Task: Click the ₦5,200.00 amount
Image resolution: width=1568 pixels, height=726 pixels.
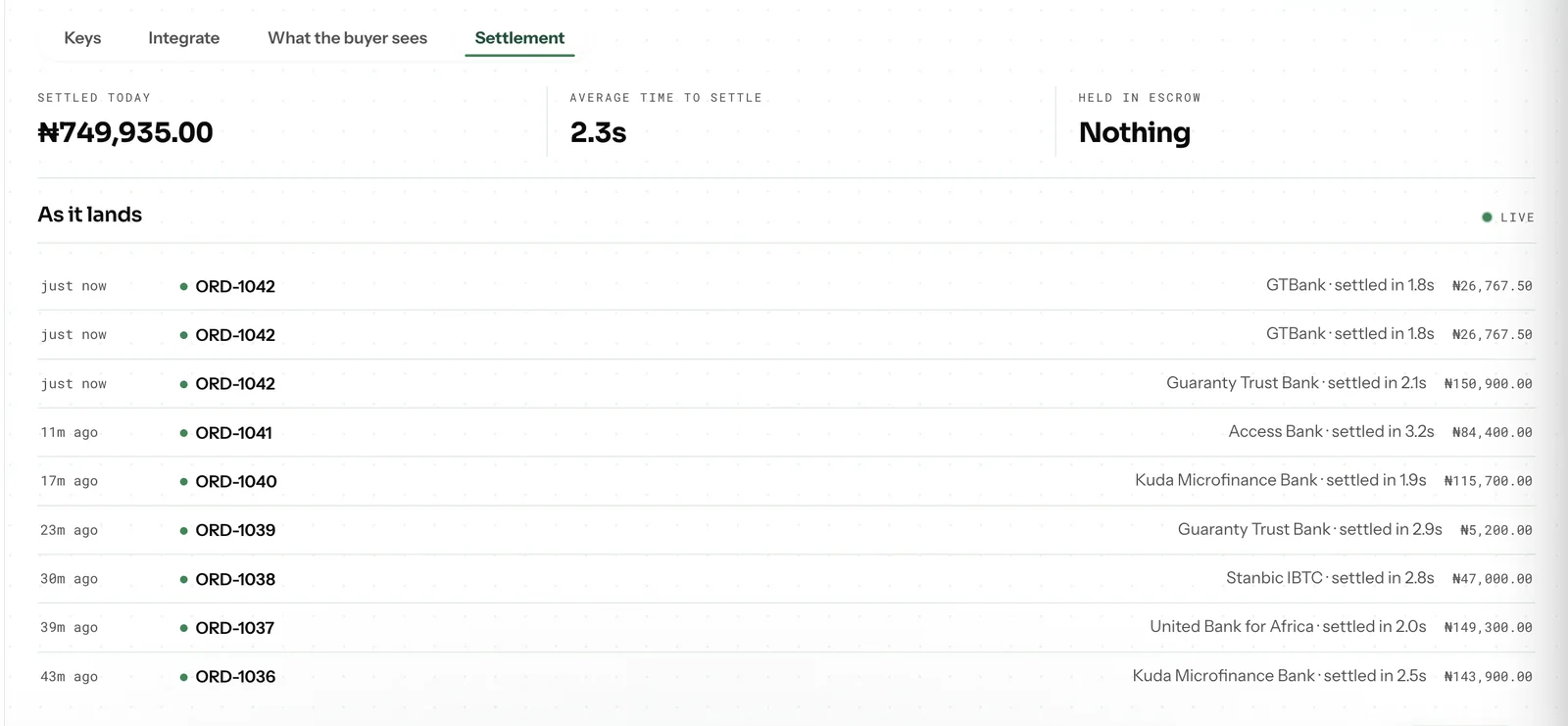Action: tap(1495, 530)
